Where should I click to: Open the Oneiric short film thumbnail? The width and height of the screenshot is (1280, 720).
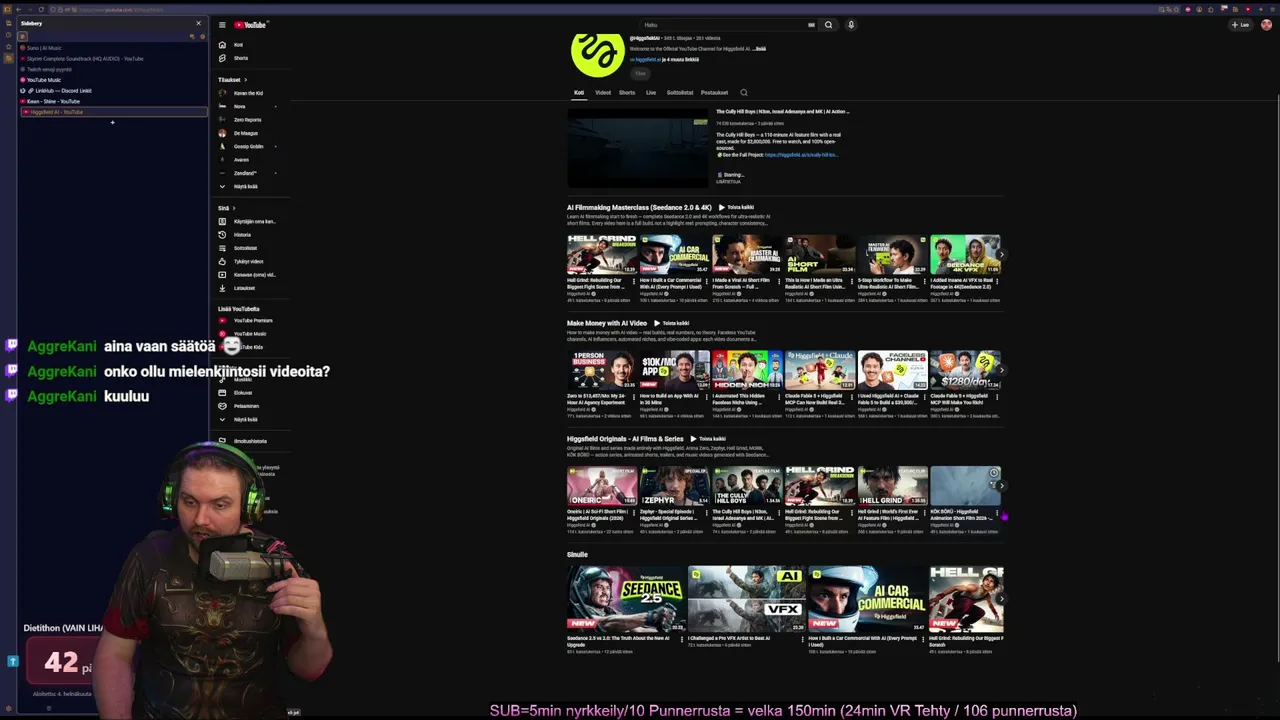click(x=602, y=486)
